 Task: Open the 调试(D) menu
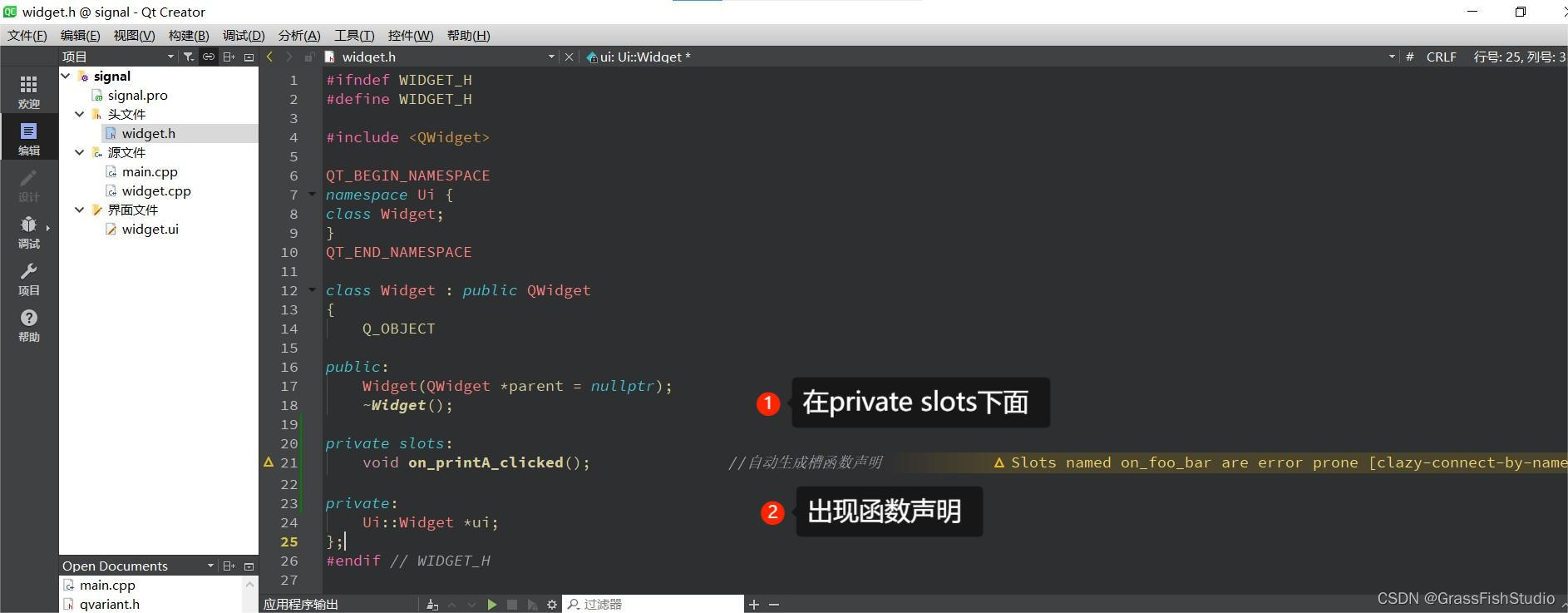(244, 35)
